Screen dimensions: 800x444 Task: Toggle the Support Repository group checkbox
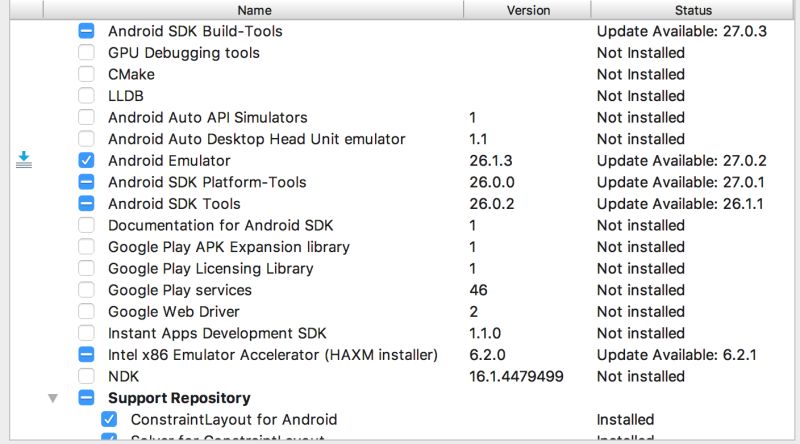[86, 398]
